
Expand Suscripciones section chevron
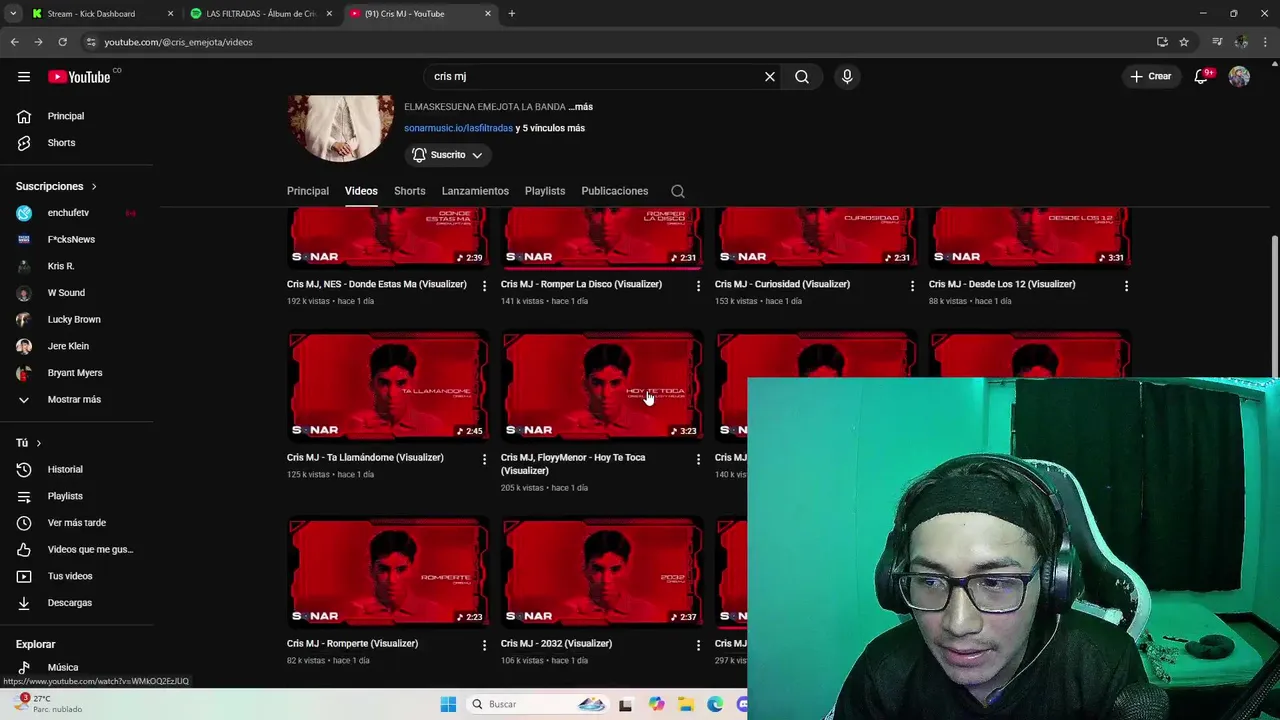click(94, 187)
